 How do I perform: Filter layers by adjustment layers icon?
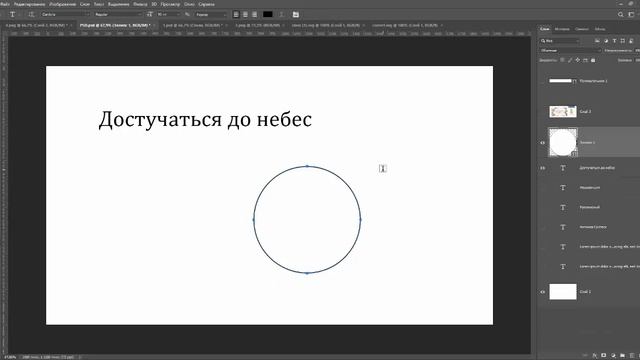(606, 41)
